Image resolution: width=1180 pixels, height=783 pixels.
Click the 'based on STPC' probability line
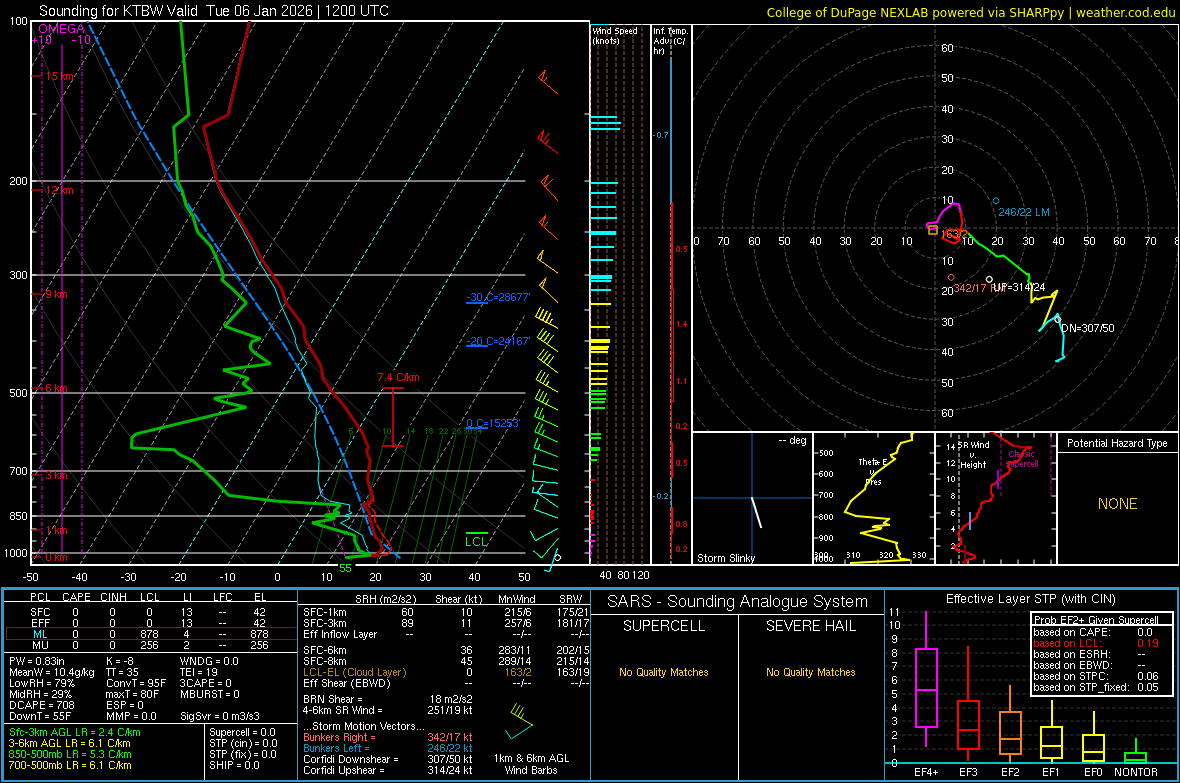click(1096, 676)
